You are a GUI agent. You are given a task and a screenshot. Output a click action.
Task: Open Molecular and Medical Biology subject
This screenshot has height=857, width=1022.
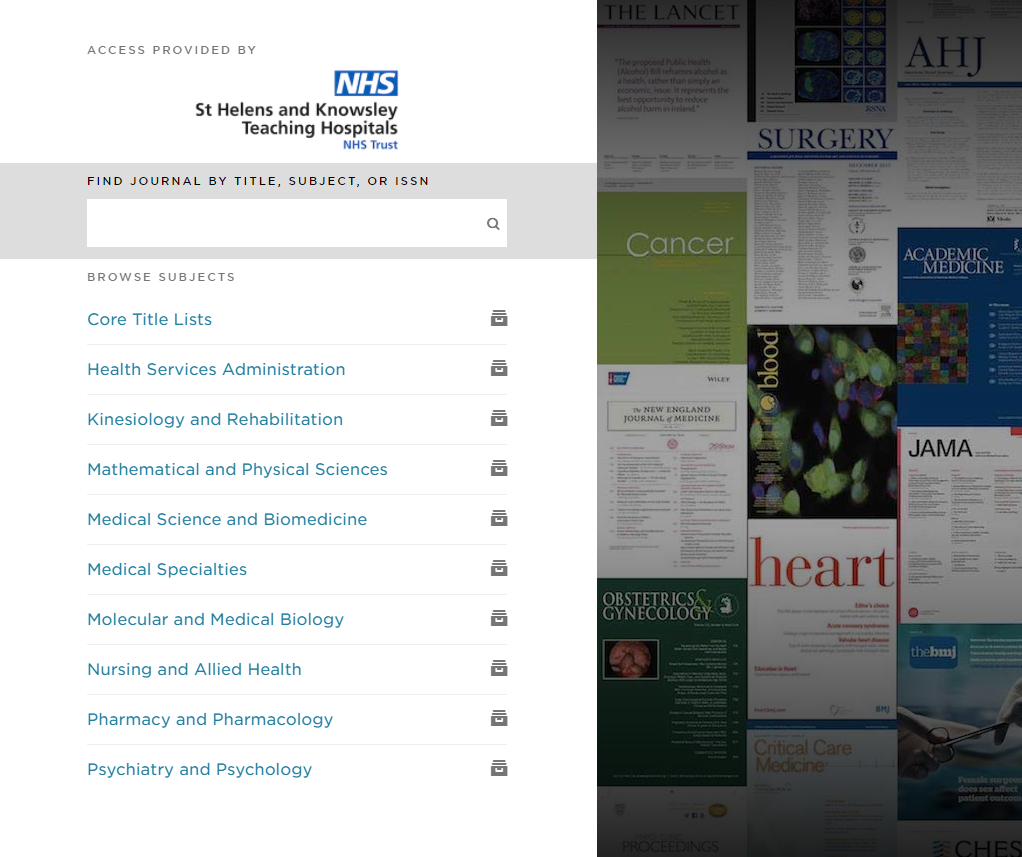(x=215, y=619)
